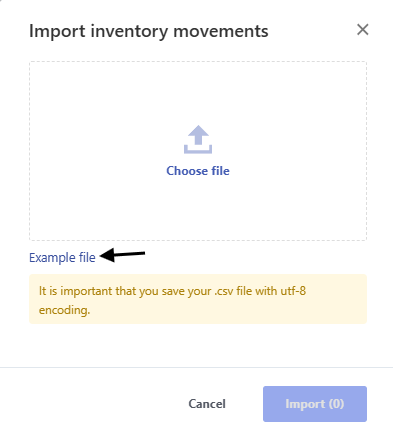Screen dimensions: 393x435
Task: Click the empty area below Choose file in drop zone
Action: click(198, 208)
